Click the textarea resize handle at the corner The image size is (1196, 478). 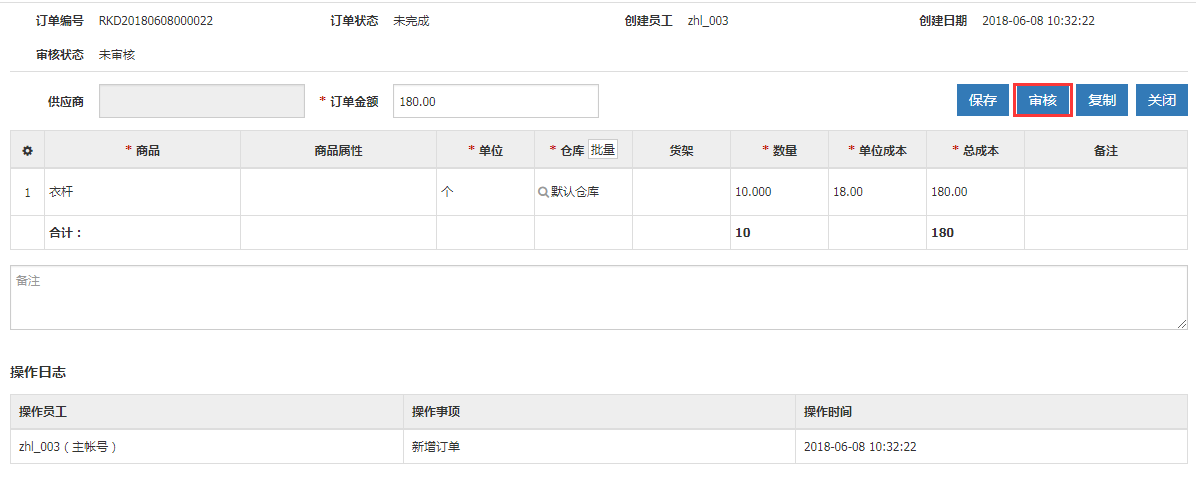1182,324
